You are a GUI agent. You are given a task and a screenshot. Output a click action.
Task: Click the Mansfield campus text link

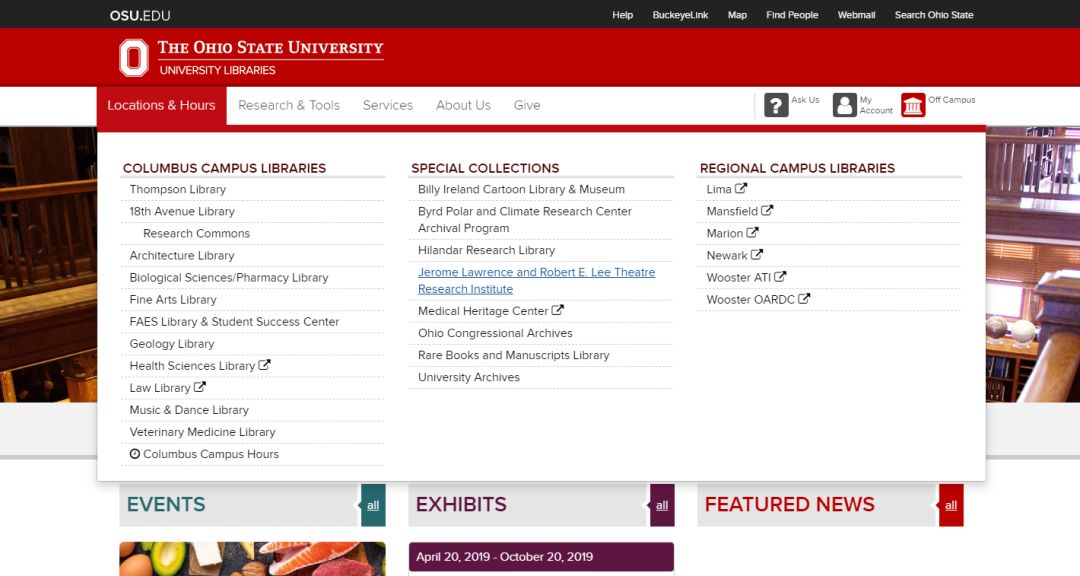pyautogui.click(x=732, y=211)
